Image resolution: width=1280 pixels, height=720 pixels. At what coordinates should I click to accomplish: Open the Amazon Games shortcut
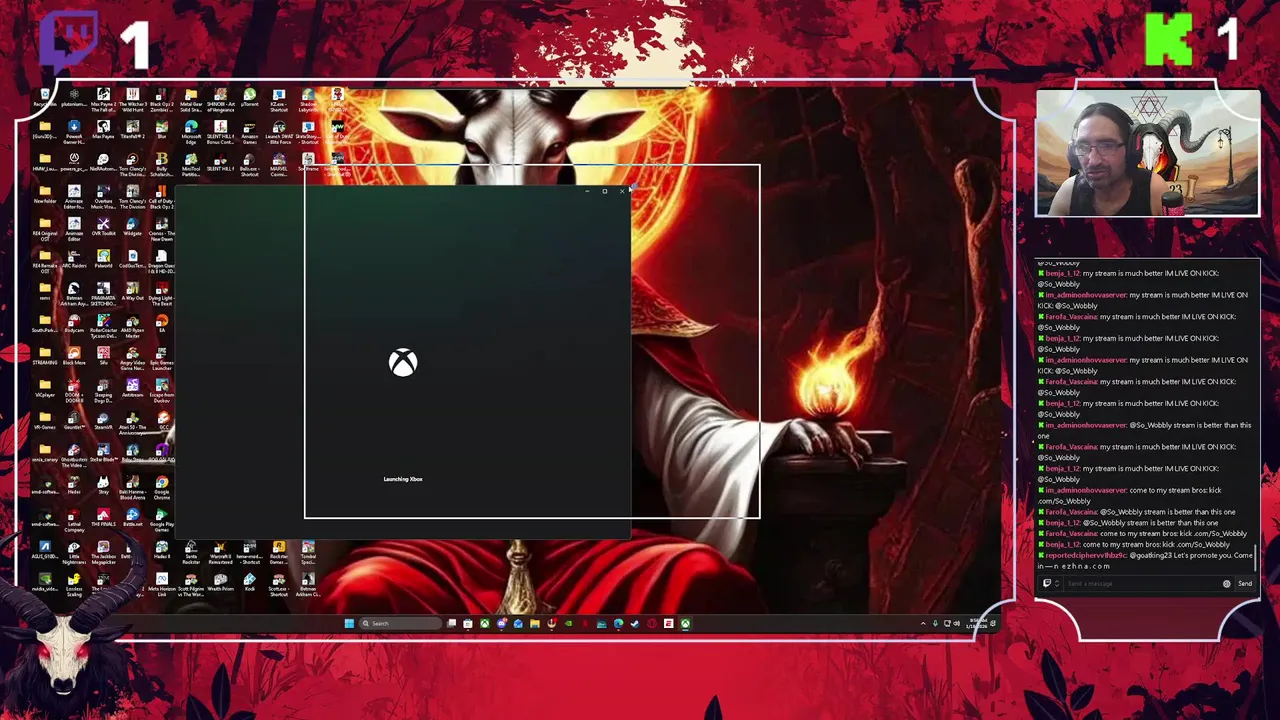click(x=250, y=130)
